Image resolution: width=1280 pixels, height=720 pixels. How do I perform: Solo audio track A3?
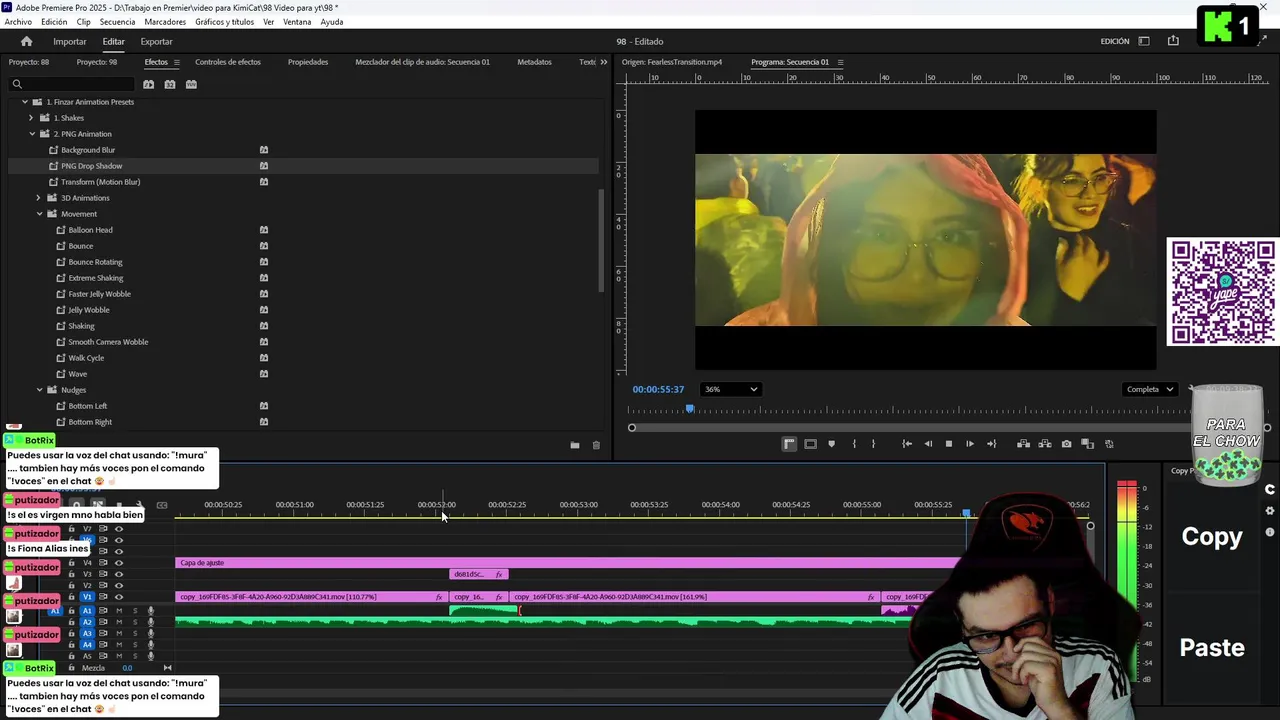click(x=135, y=634)
